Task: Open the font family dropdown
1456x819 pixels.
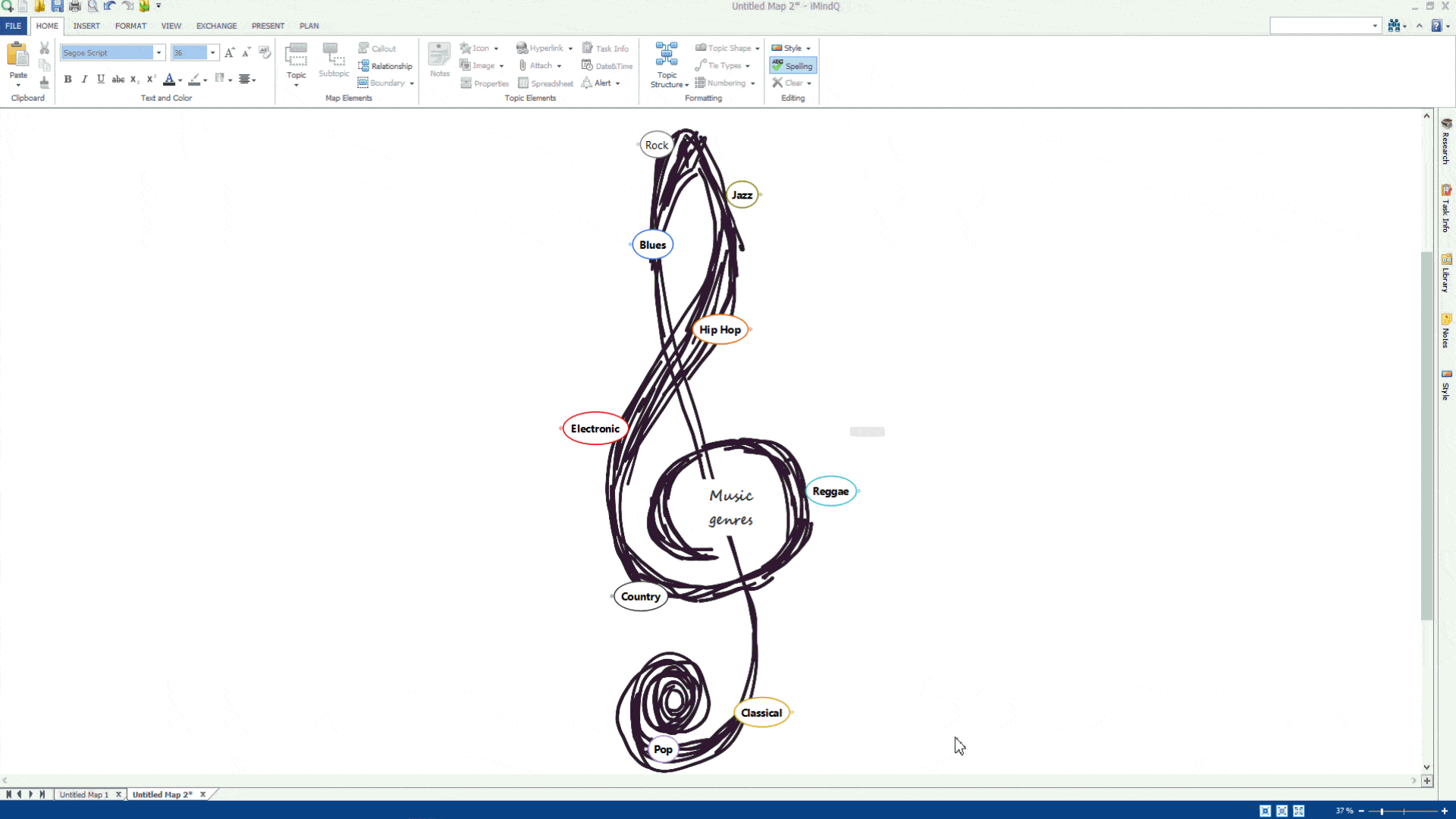Action: (x=158, y=52)
